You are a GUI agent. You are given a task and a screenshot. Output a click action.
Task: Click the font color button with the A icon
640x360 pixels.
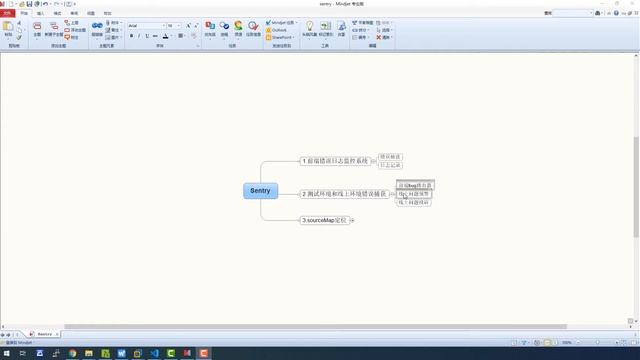(165, 36)
